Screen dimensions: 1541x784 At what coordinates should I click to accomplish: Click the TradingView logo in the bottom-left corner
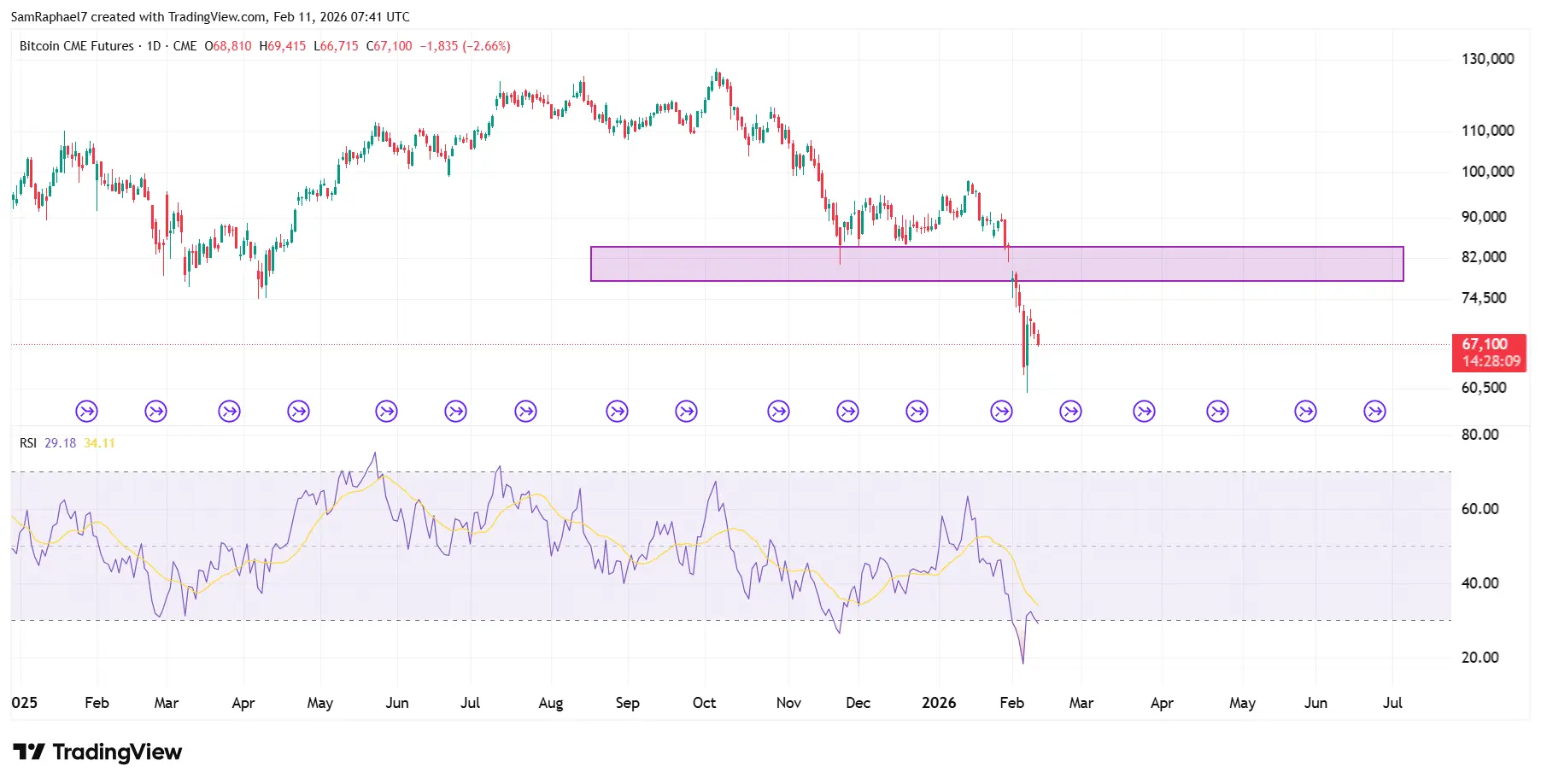tap(97, 752)
